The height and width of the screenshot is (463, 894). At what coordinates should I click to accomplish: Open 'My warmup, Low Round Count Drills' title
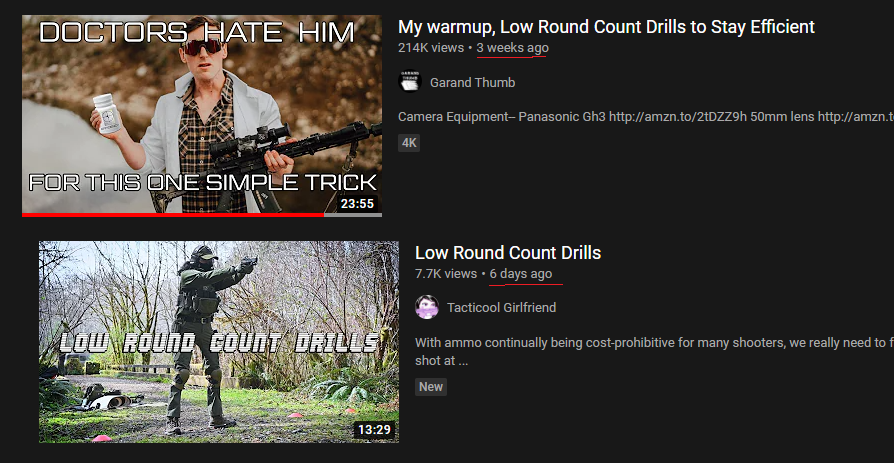coord(606,27)
